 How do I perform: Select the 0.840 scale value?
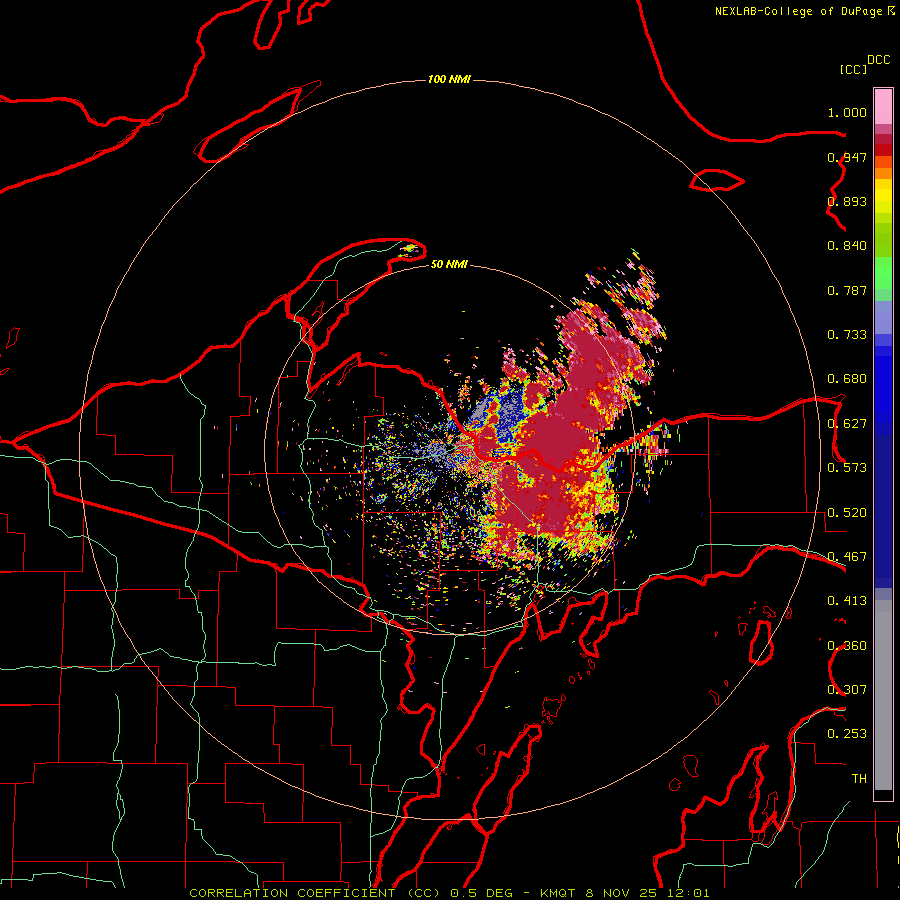pos(847,246)
